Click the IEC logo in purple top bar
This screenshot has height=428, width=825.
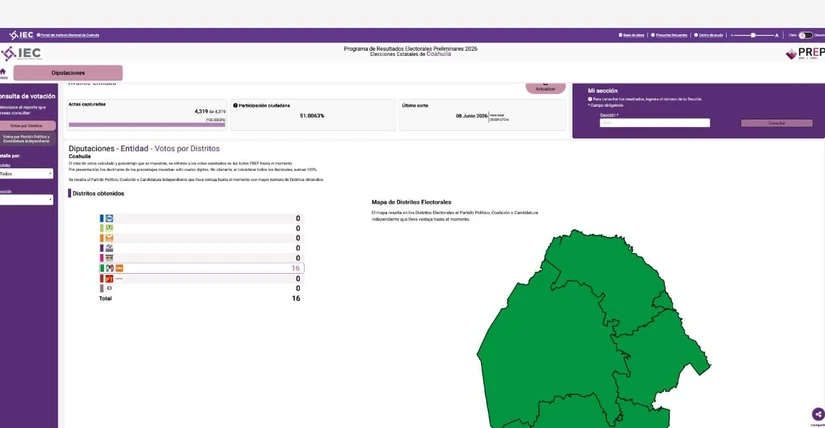pos(21,35)
